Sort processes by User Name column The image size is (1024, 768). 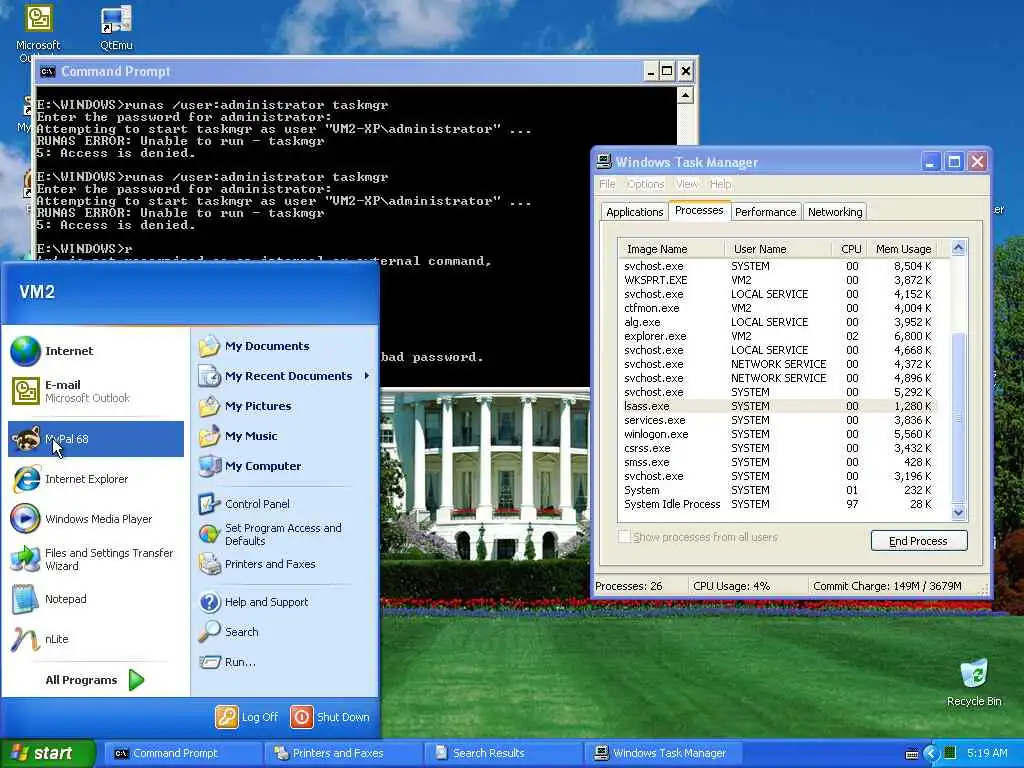click(778, 249)
